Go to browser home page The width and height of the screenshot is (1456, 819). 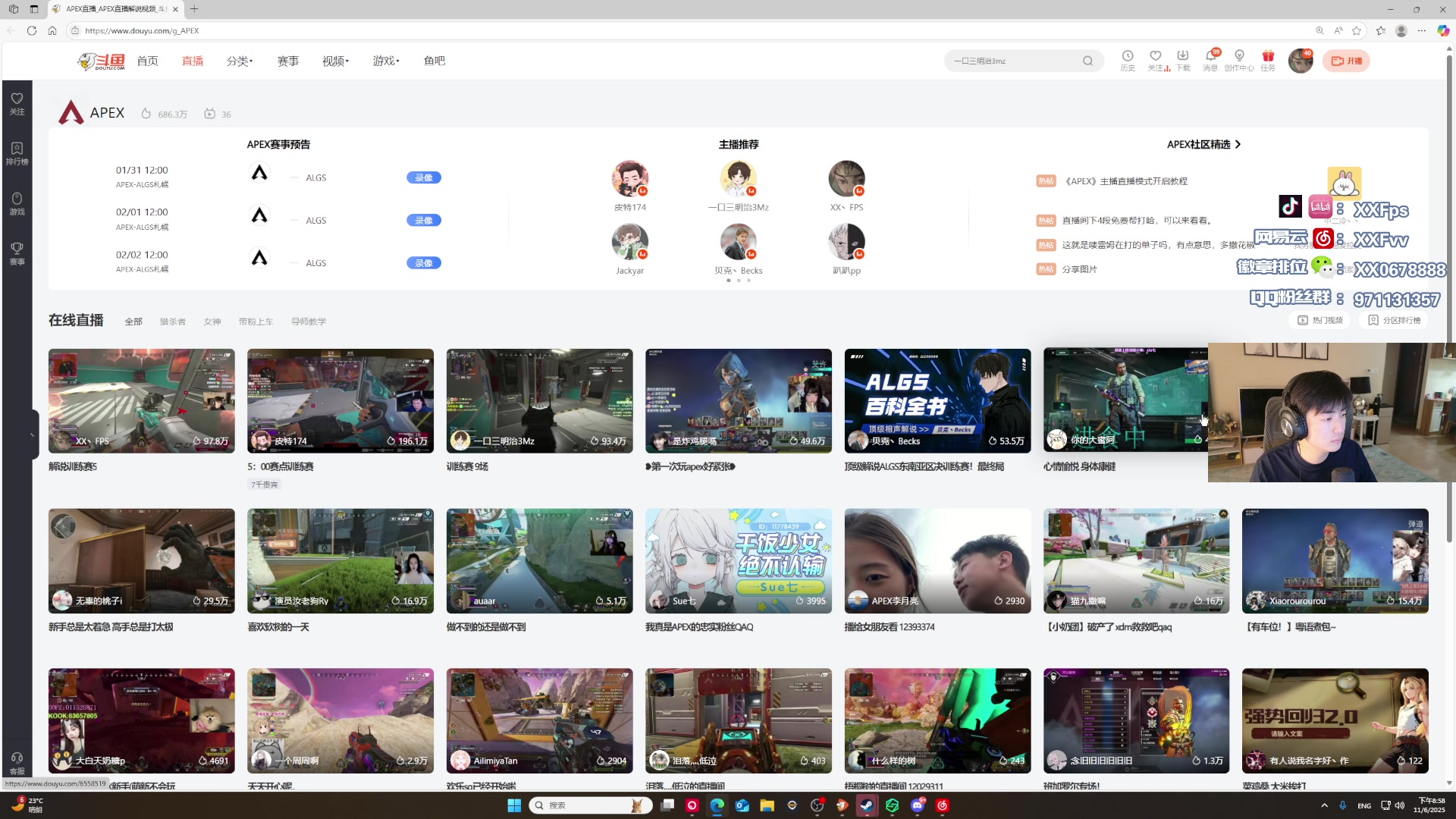pos(52,30)
